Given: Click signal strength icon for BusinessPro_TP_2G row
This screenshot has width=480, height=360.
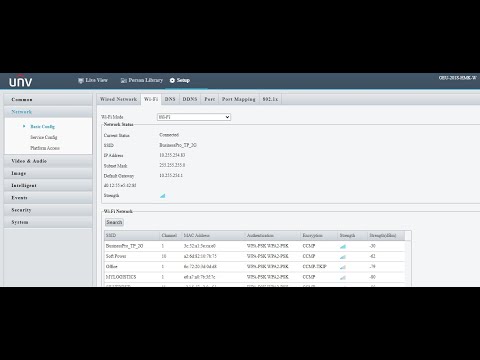Looking at the screenshot, I should coord(343,246).
